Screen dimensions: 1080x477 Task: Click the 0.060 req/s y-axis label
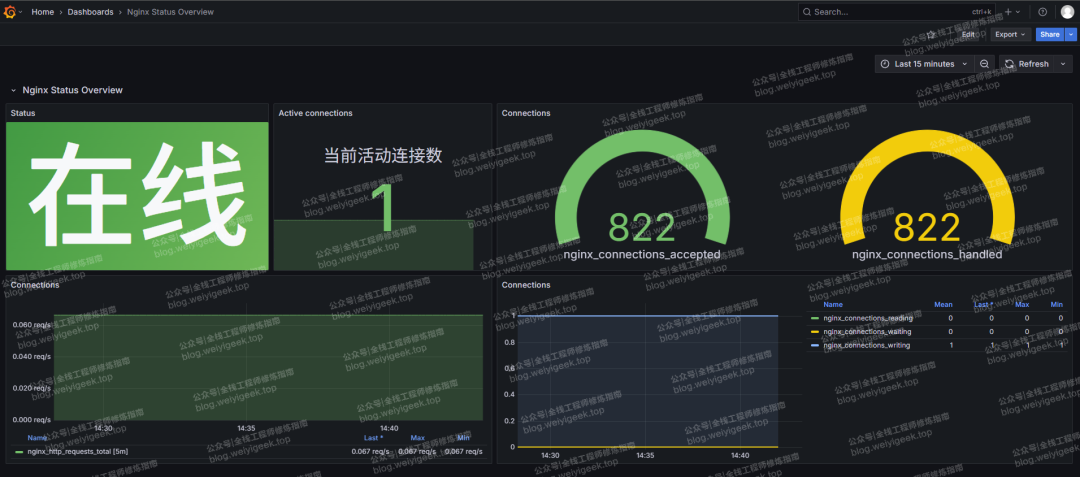pyautogui.click(x=32, y=325)
